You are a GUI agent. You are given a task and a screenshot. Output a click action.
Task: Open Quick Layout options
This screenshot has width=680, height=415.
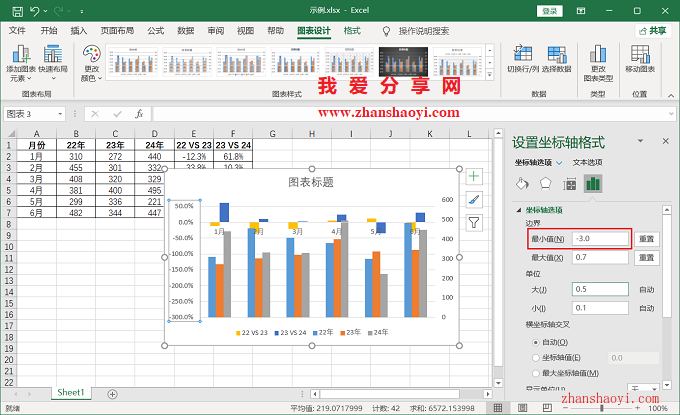(53, 63)
